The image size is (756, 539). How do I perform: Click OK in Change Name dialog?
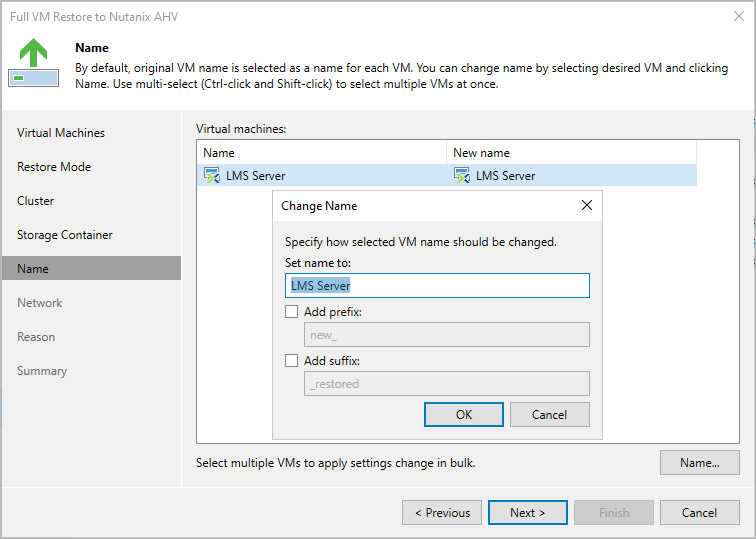click(x=463, y=415)
